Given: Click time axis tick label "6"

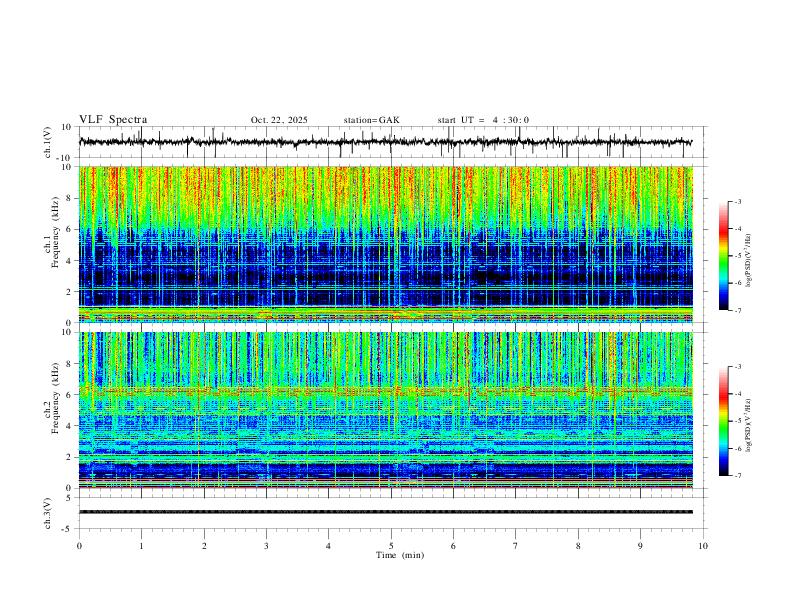Looking at the screenshot, I should 453,546.
